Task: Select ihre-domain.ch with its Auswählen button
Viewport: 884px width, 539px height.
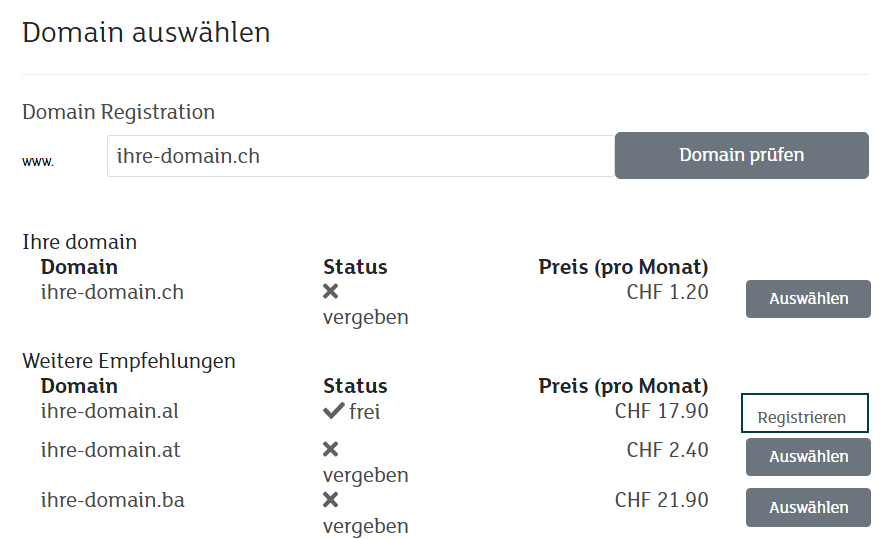Action: (808, 299)
